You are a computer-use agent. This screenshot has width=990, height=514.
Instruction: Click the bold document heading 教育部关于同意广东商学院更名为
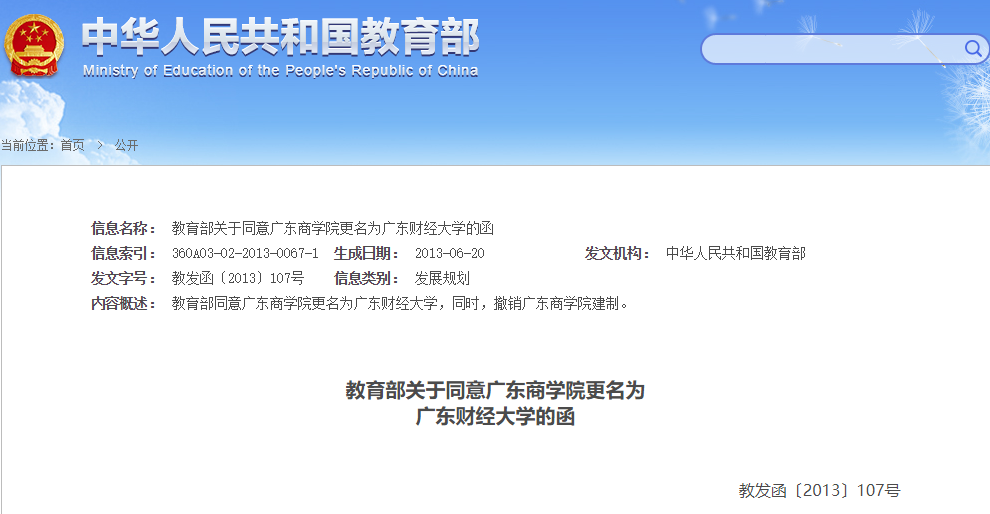495,391
